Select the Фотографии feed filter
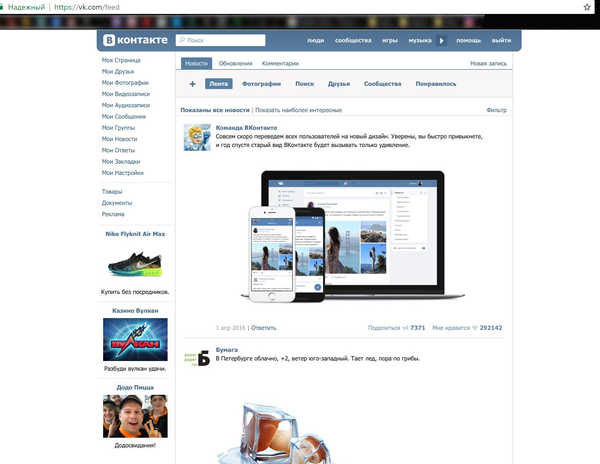Viewport: 600px width, 464px height. (x=261, y=84)
